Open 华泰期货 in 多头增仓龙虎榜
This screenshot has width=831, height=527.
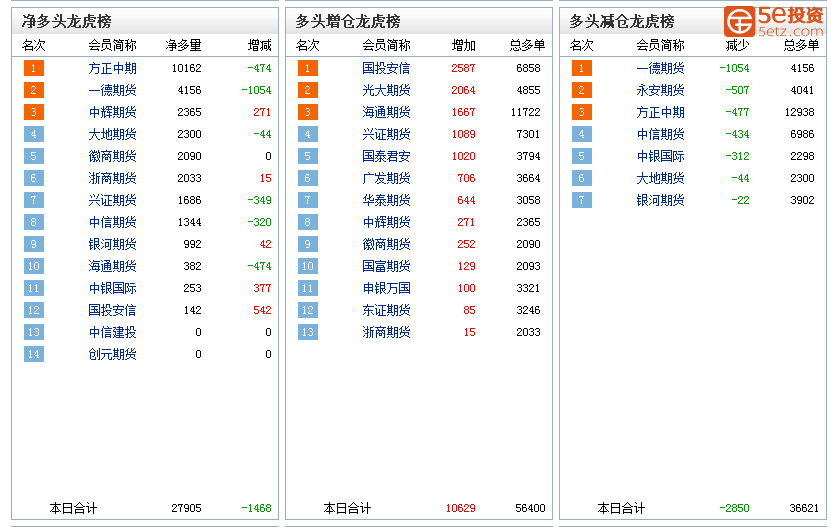coord(386,200)
